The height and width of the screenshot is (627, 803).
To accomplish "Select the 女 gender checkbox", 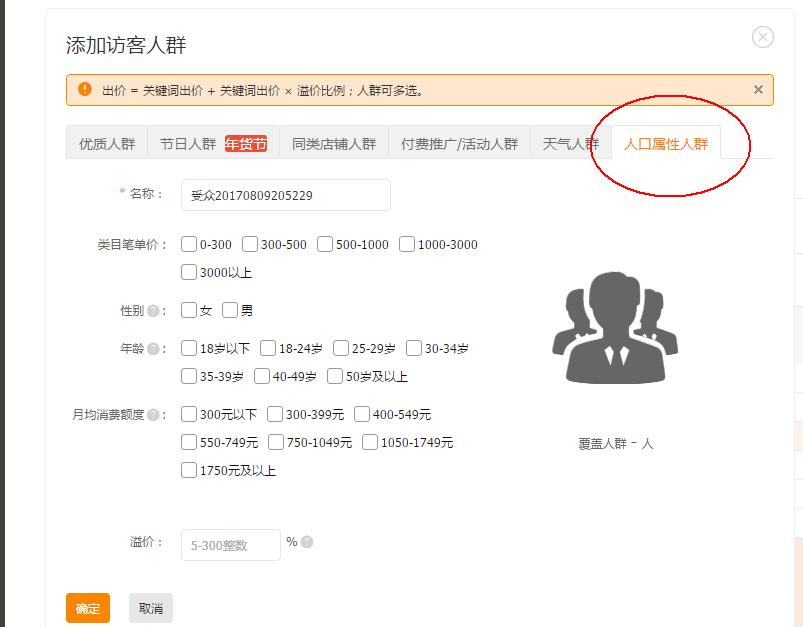I will point(191,309).
